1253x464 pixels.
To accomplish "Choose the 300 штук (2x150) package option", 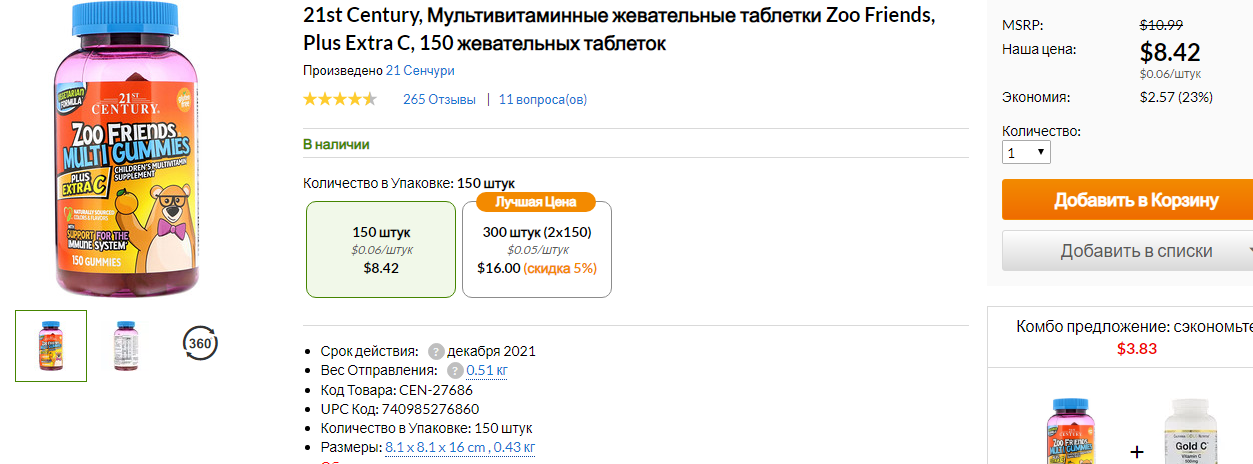I will pyautogui.click(x=537, y=249).
